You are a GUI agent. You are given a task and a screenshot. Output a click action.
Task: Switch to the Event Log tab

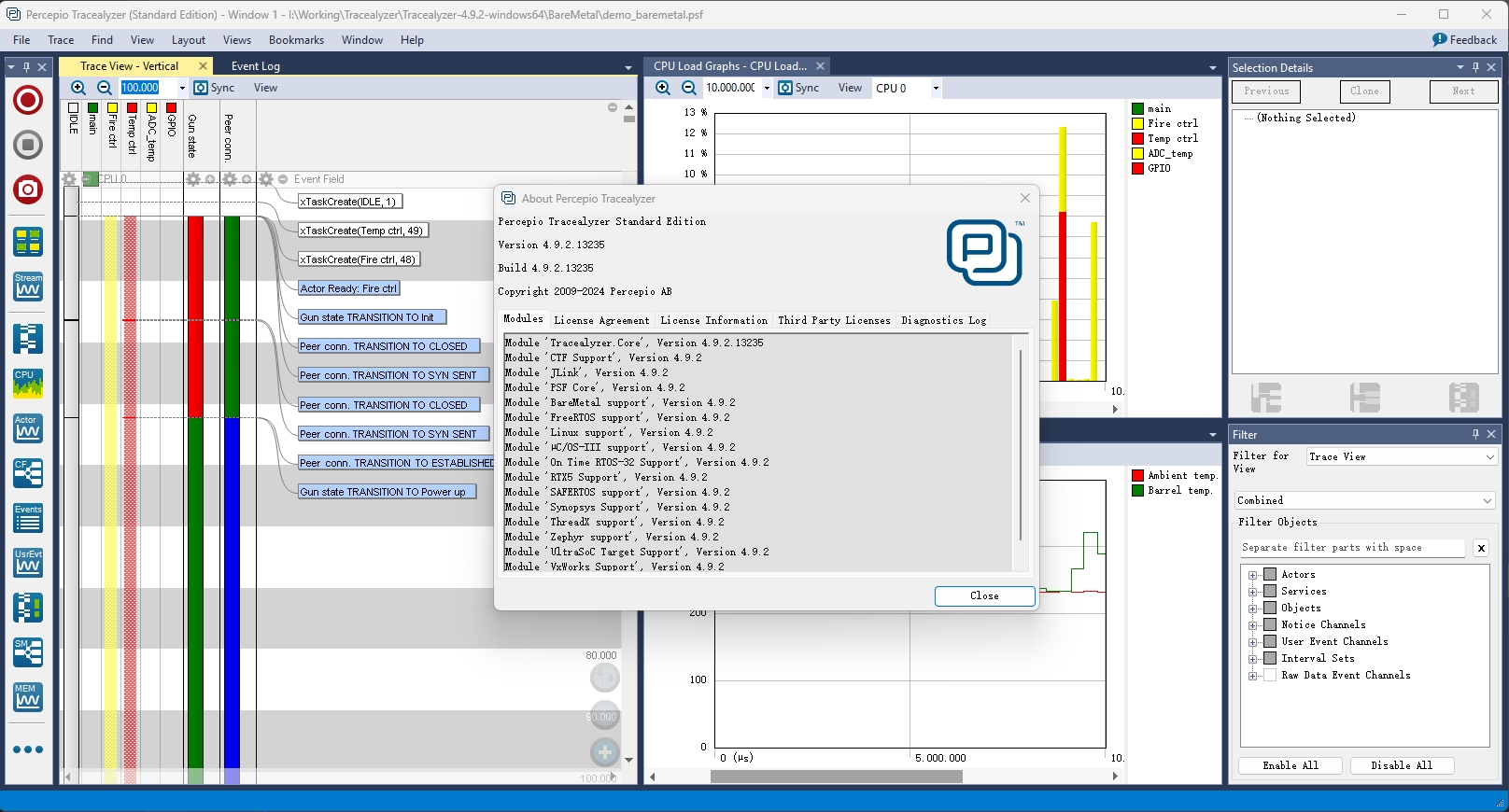tap(256, 66)
